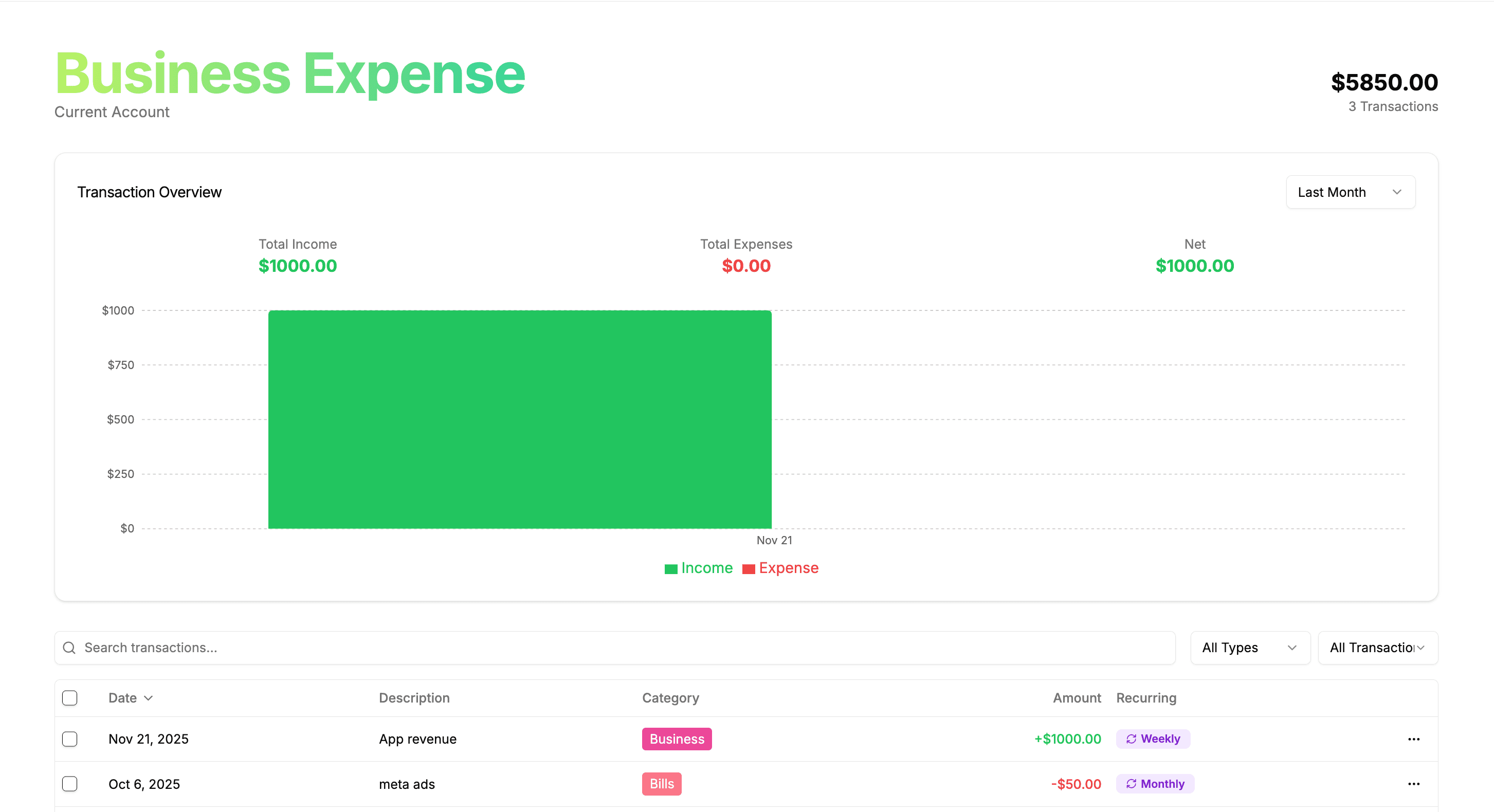Click the green income bar for Nov 21

coord(520,419)
